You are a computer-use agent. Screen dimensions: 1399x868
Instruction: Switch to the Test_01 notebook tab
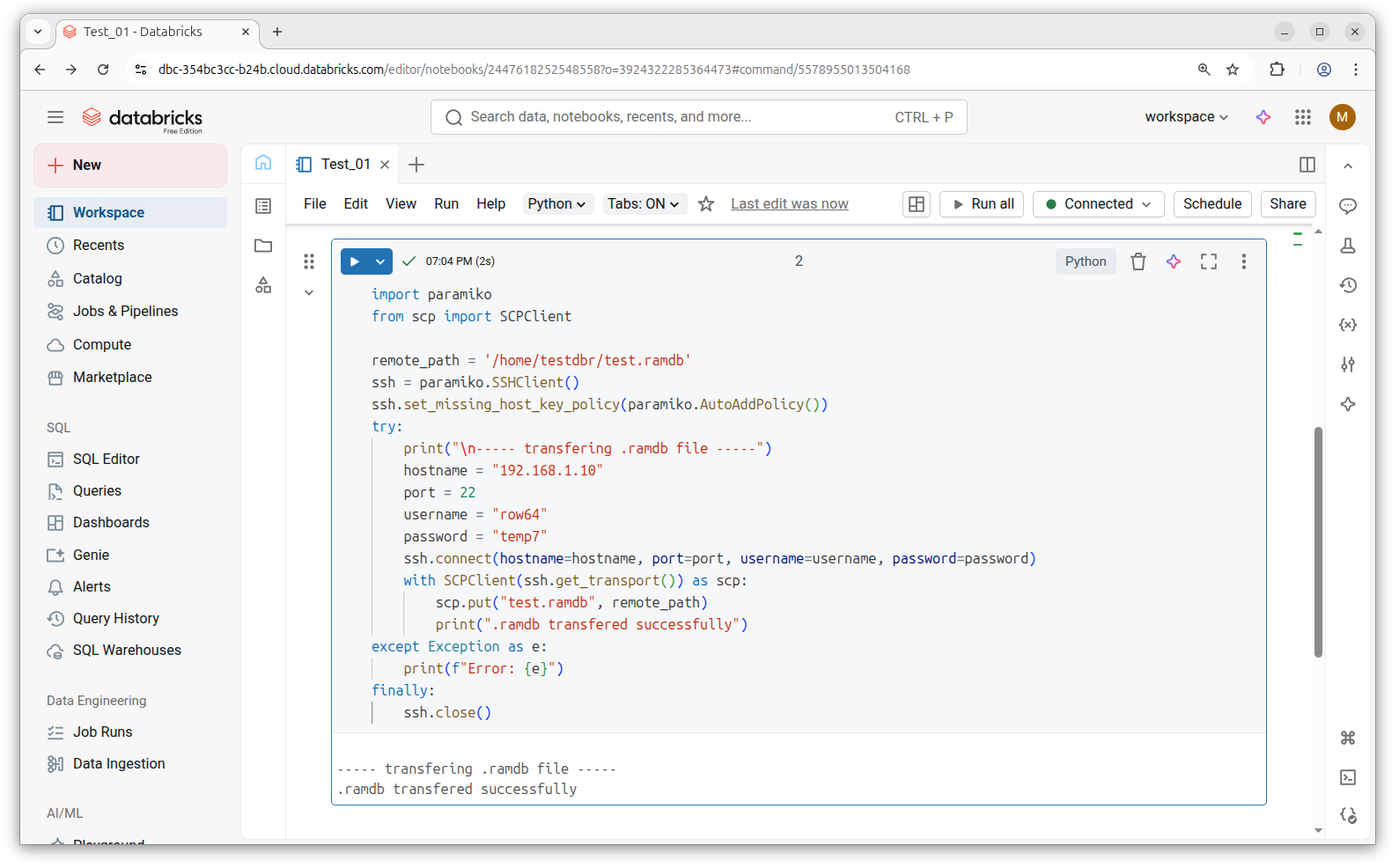click(x=345, y=165)
